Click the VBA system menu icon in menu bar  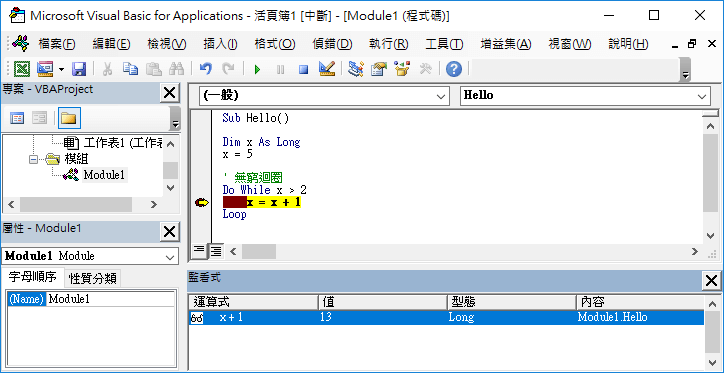[x=21, y=43]
